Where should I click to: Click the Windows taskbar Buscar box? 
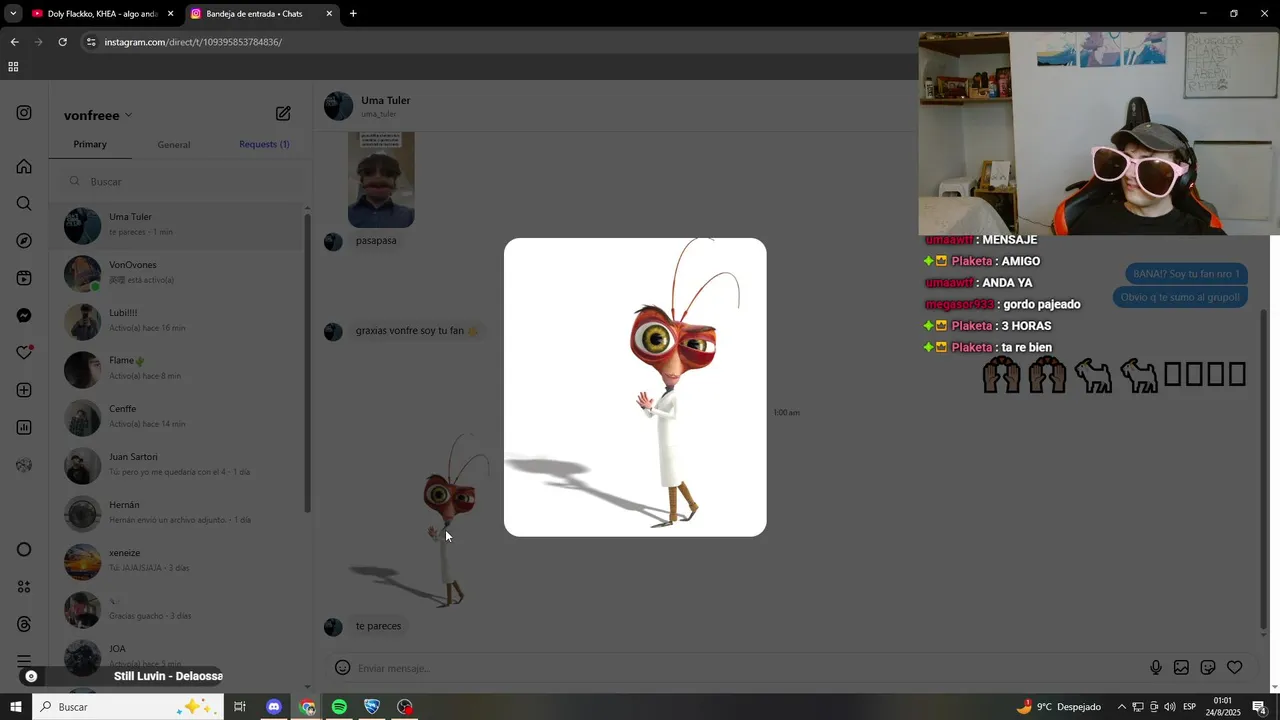point(127,707)
